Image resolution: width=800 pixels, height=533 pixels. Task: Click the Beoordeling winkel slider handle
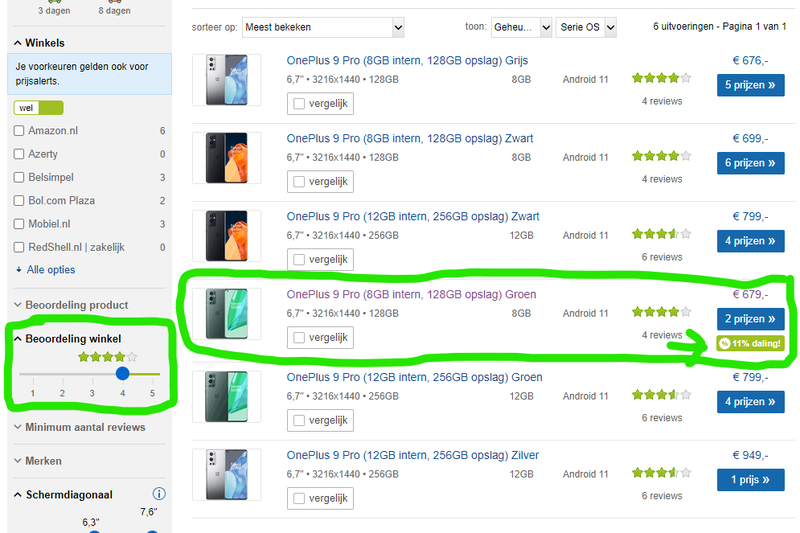tap(122, 373)
